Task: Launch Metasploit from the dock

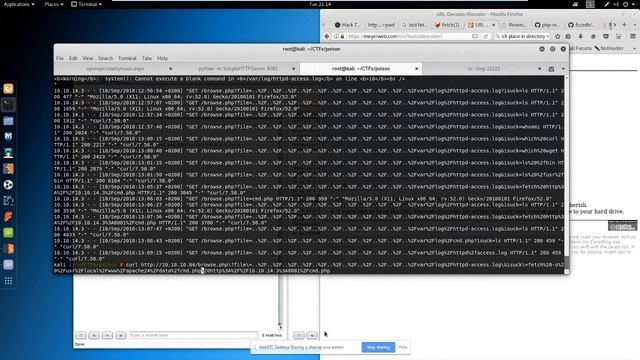Action: 8,137
